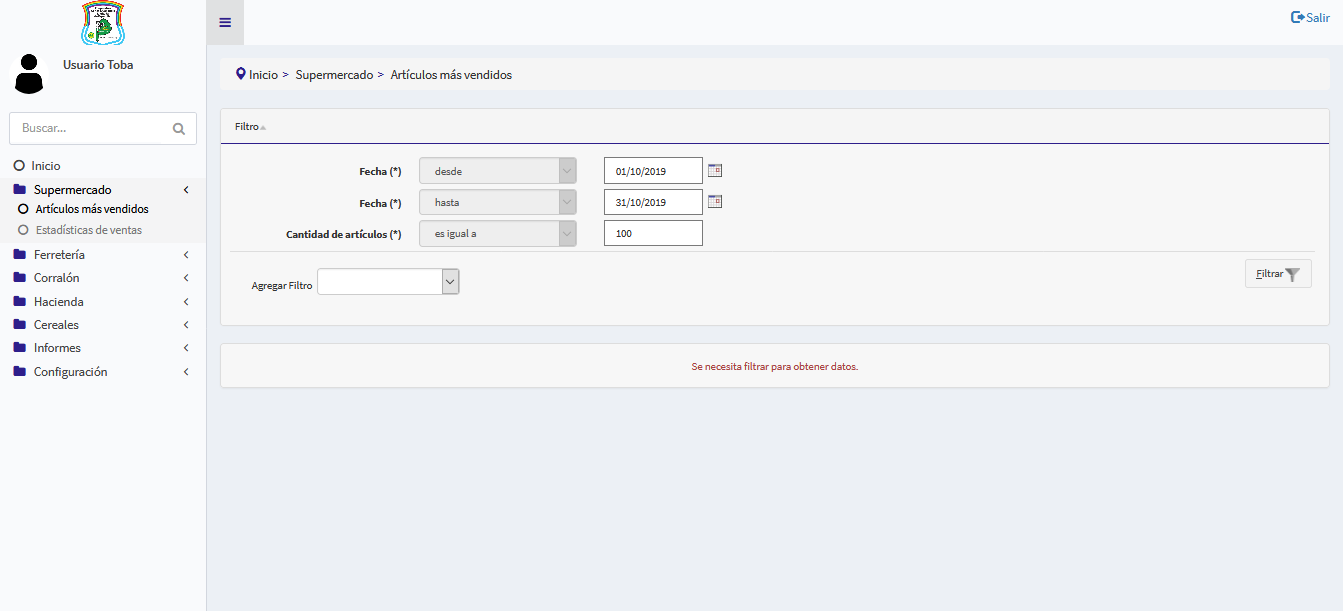1343x611 pixels.
Task: Click the user avatar icon
Action: pyautogui.click(x=29, y=75)
